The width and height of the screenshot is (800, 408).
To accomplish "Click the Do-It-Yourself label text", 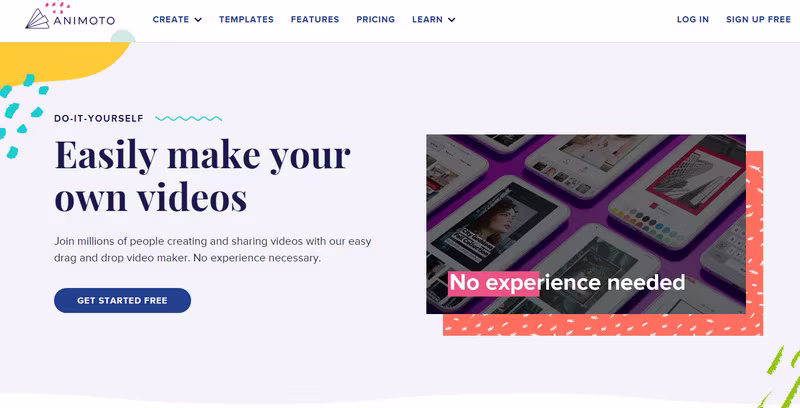I will coord(99,118).
